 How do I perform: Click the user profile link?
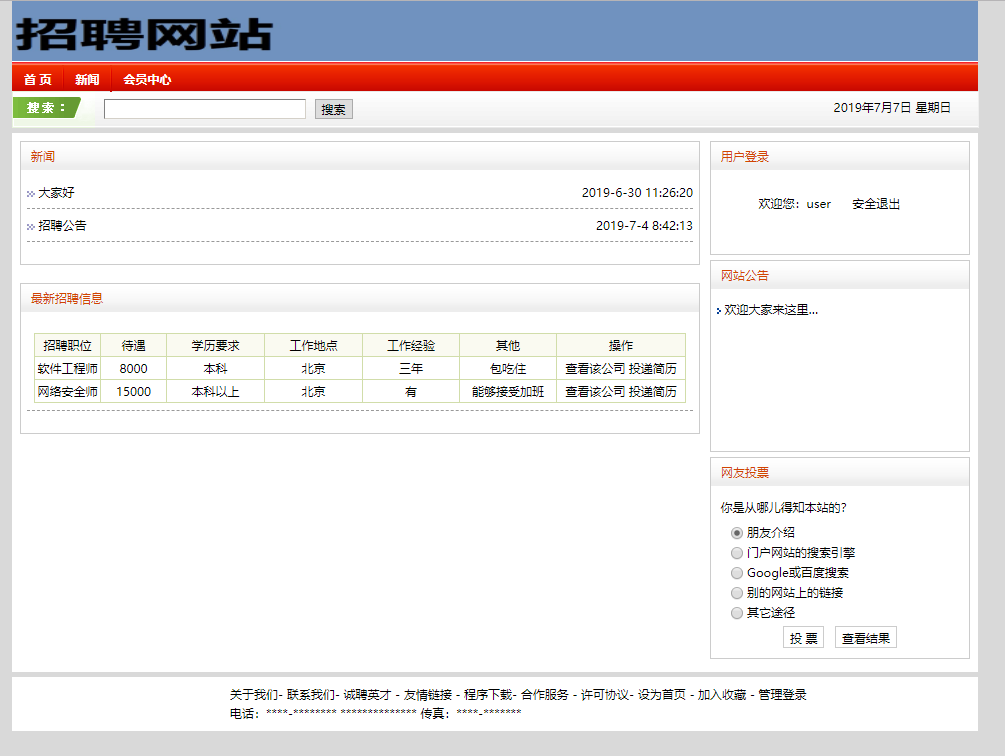[x=818, y=204]
